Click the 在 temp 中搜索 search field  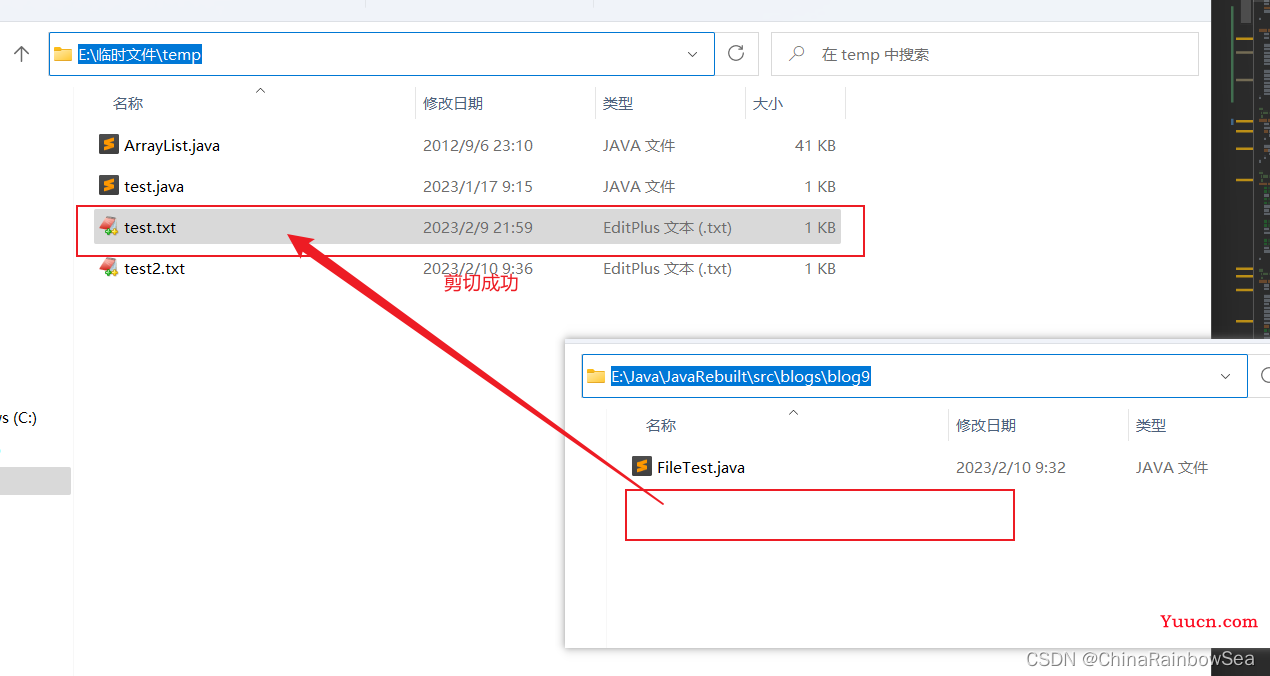tap(985, 54)
